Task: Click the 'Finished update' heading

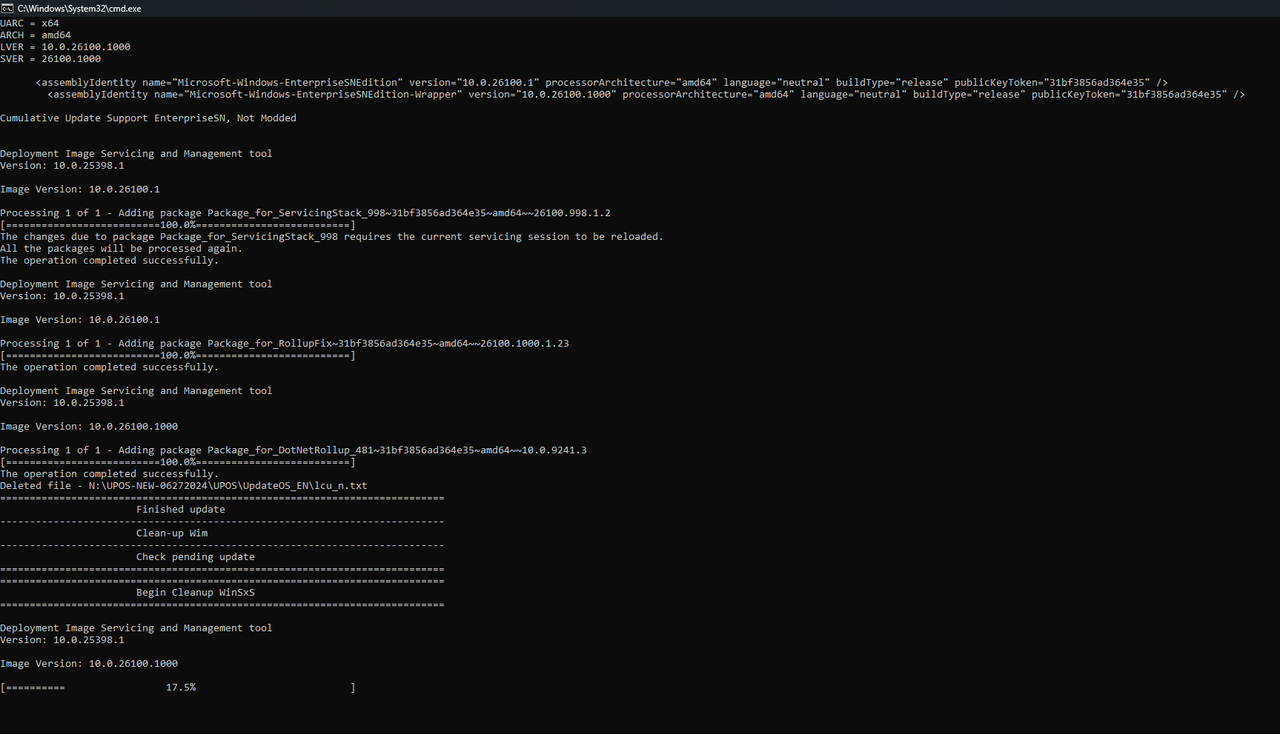Action: (181, 509)
